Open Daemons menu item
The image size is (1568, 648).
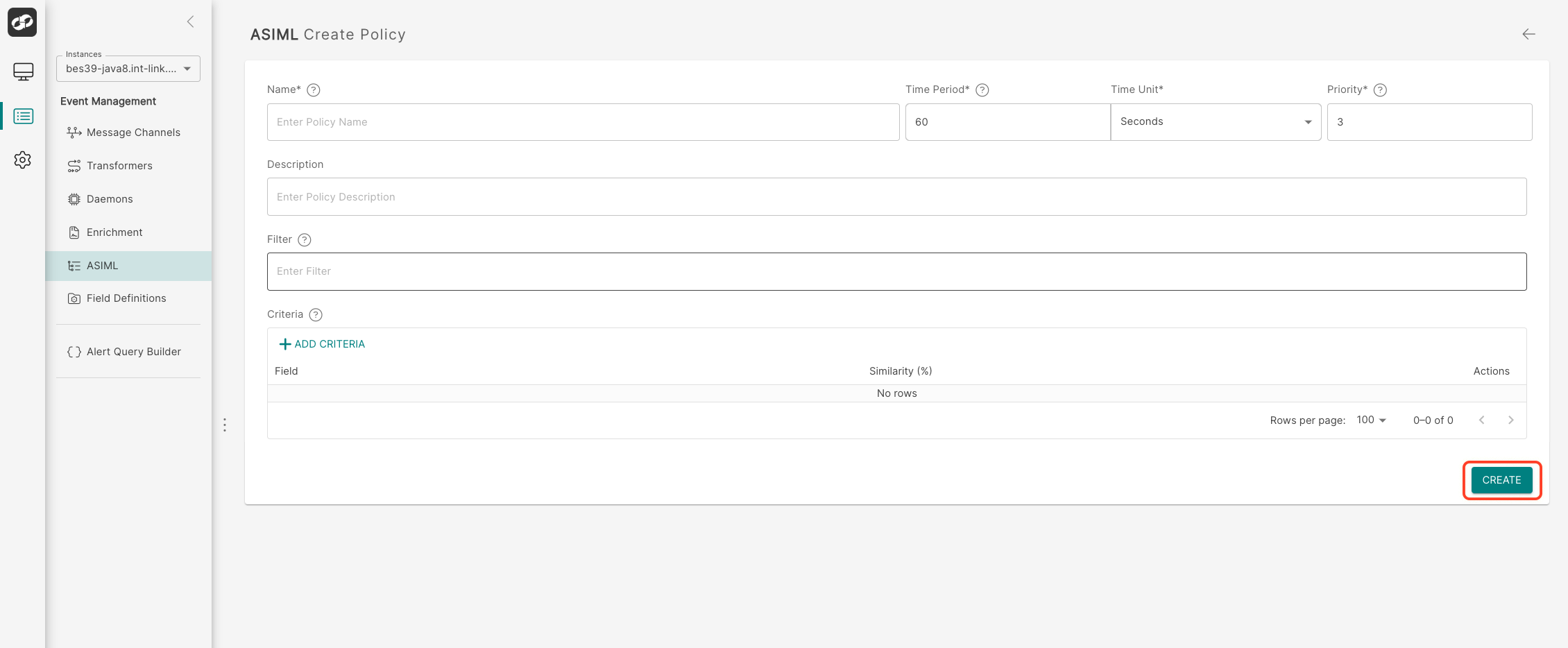point(128,199)
